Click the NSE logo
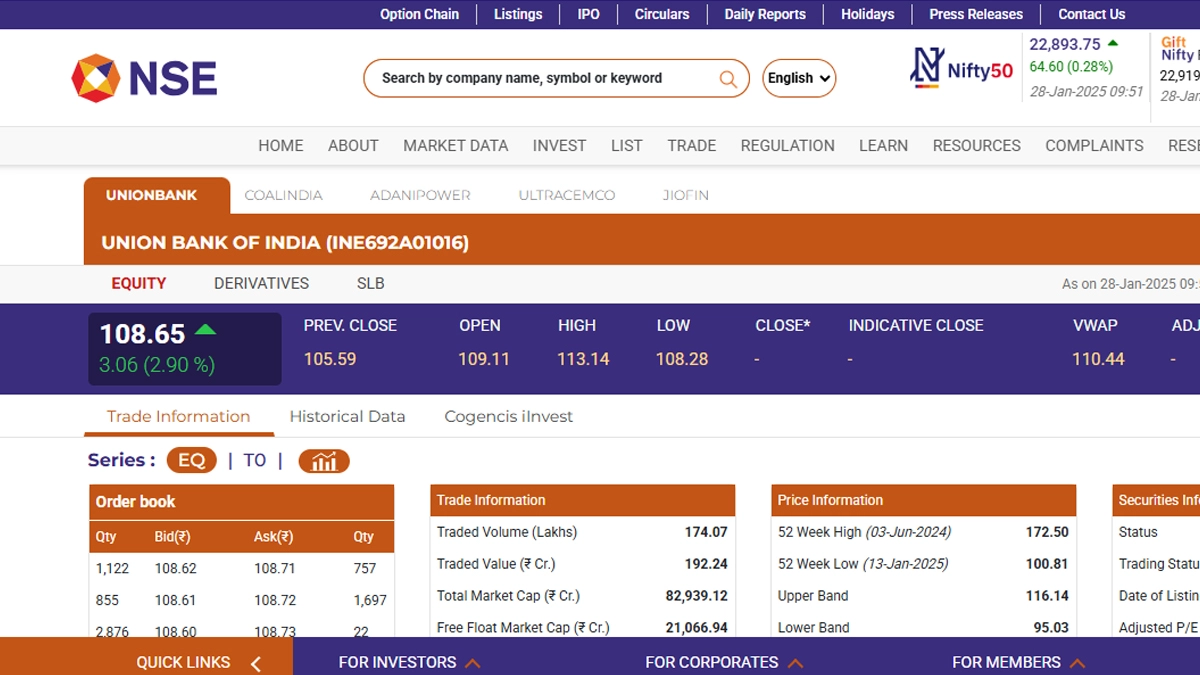The height and width of the screenshot is (675, 1200). (x=144, y=78)
